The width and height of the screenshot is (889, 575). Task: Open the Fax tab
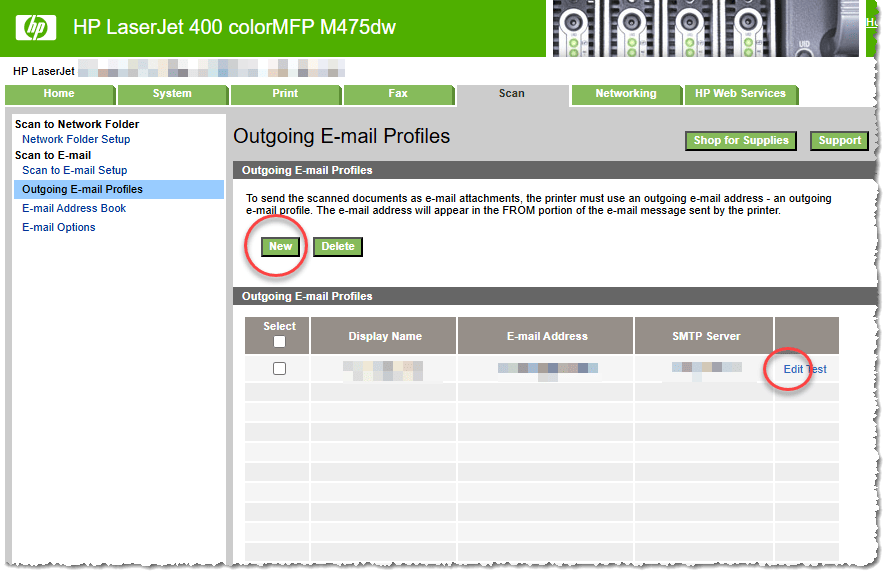[398, 94]
